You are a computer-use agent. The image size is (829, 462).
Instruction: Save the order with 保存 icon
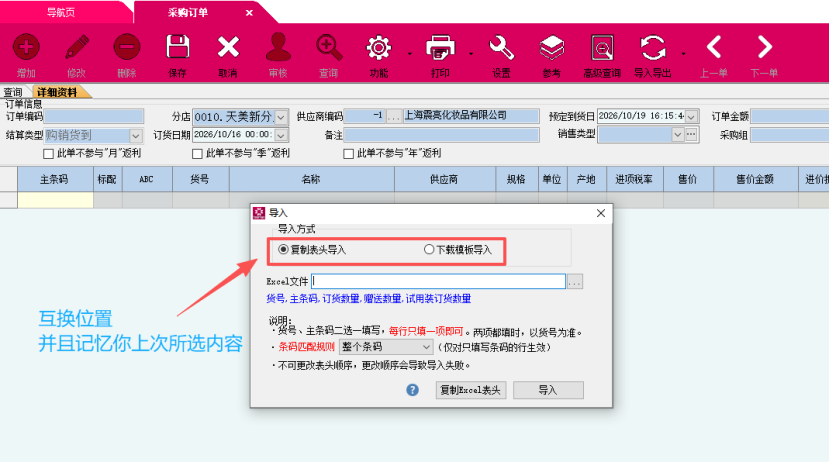(x=178, y=47)
